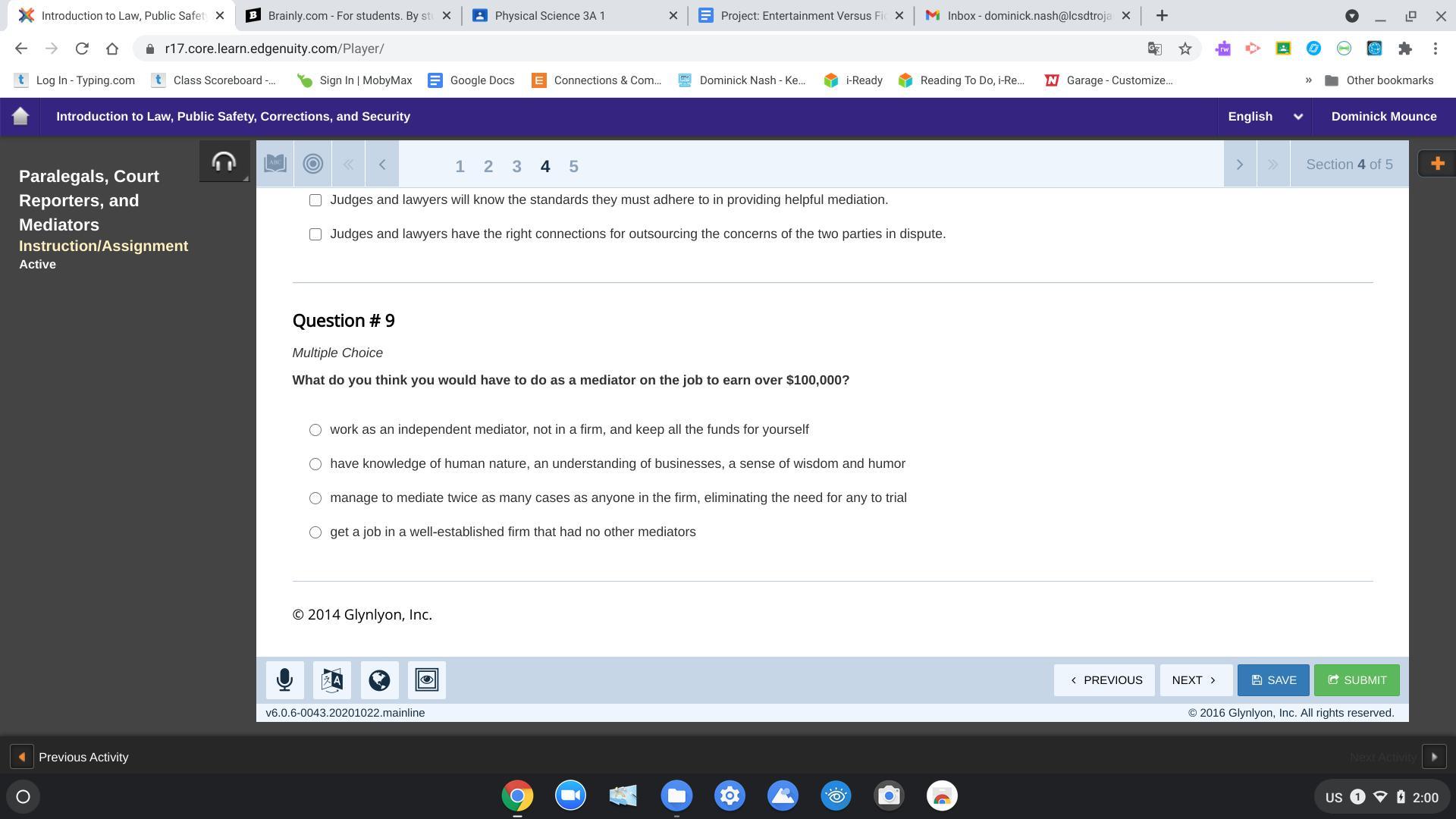Image resolution: width=1456 pixels, height=819 pixels.
Task: Choose 'get a job in well-established firm'
Action: pos(315,532)
